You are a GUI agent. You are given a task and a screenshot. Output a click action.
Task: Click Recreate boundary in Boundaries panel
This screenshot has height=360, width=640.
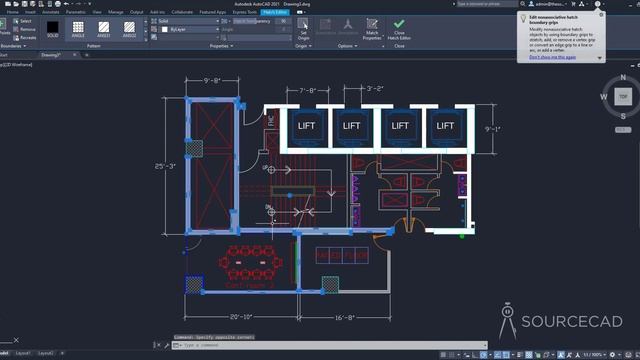pos(24,38)
